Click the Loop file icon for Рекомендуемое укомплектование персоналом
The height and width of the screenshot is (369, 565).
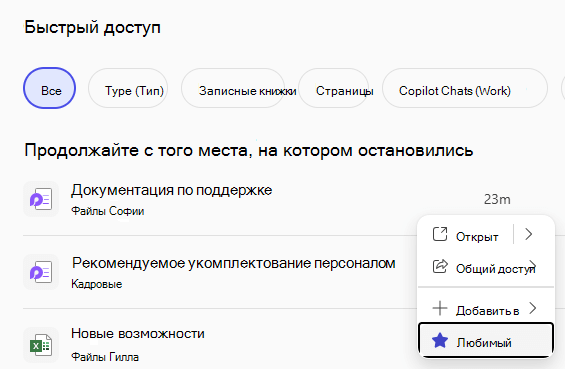41,272
